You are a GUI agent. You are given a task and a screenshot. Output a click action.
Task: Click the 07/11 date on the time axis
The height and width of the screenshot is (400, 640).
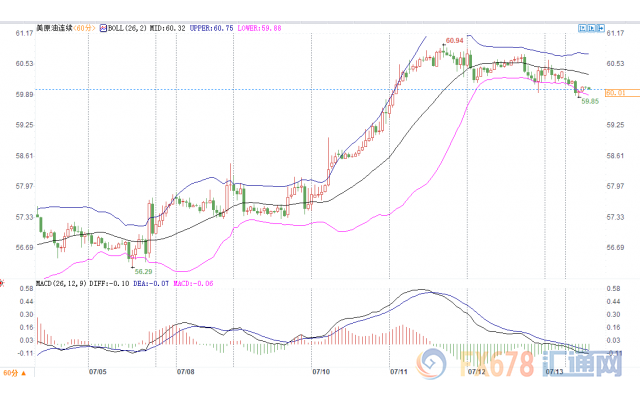coord(399,372)
